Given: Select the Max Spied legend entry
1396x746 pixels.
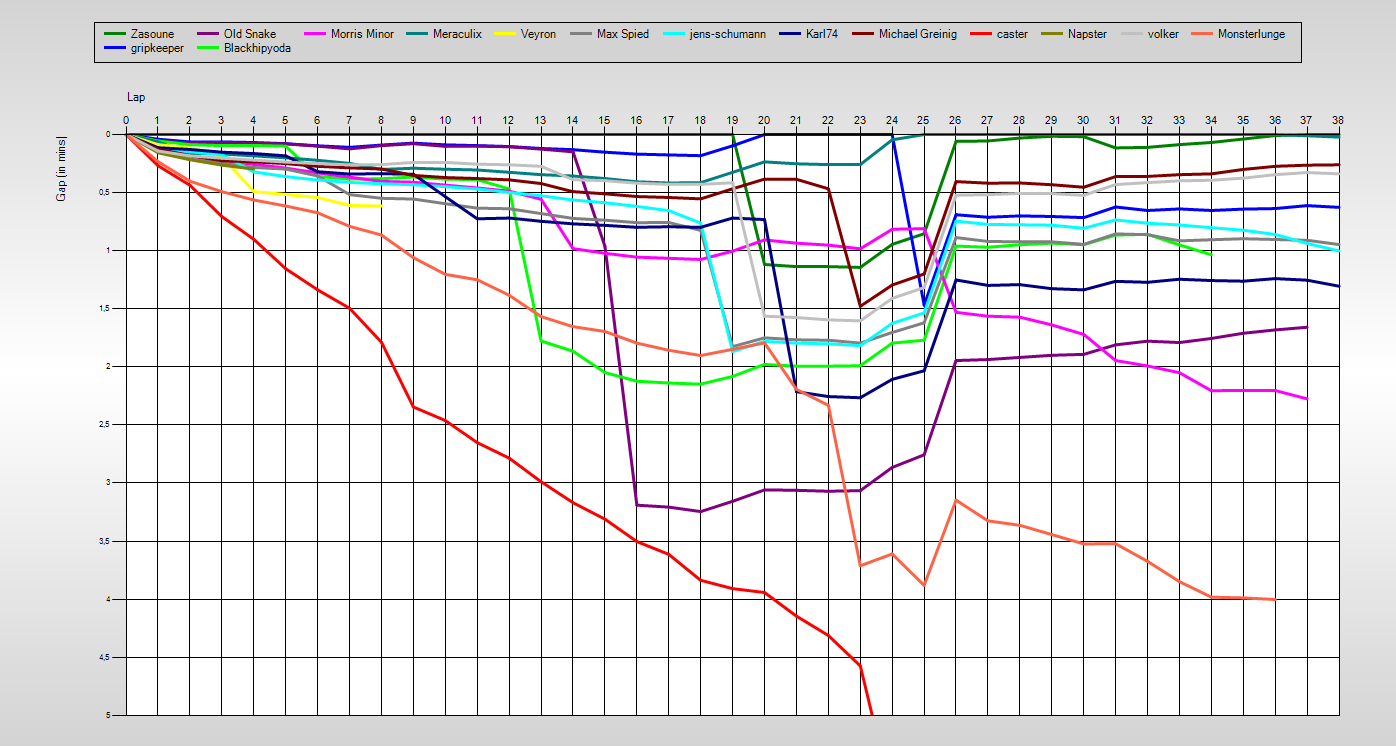Looking at the screenshot, I should click(610, 34).
